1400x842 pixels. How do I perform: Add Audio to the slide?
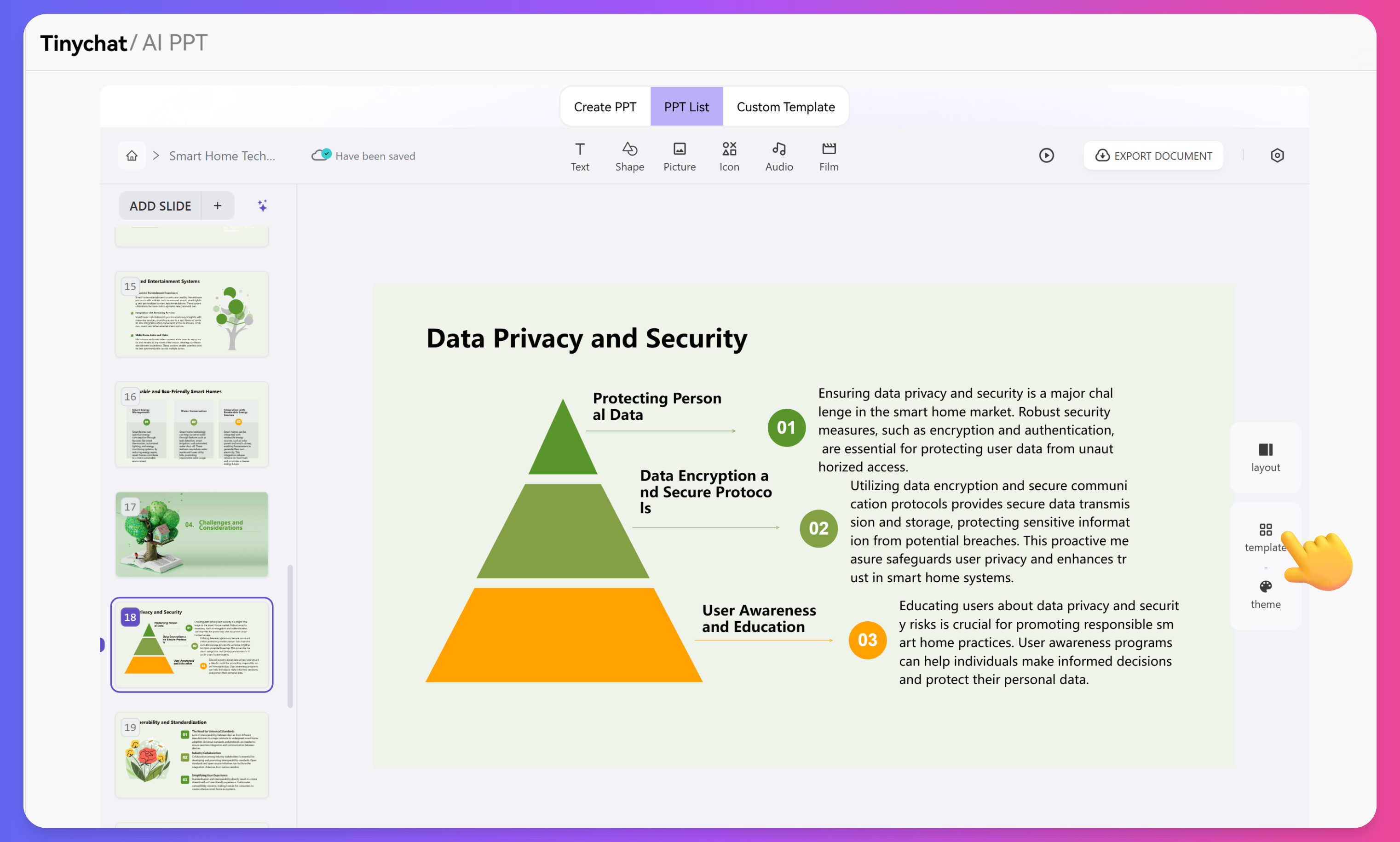(x=779, y=157)
